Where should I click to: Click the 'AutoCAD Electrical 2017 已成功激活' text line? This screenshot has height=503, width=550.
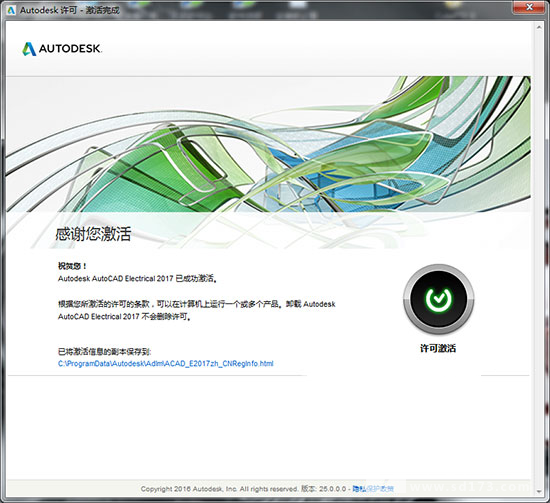click(138, 279)
